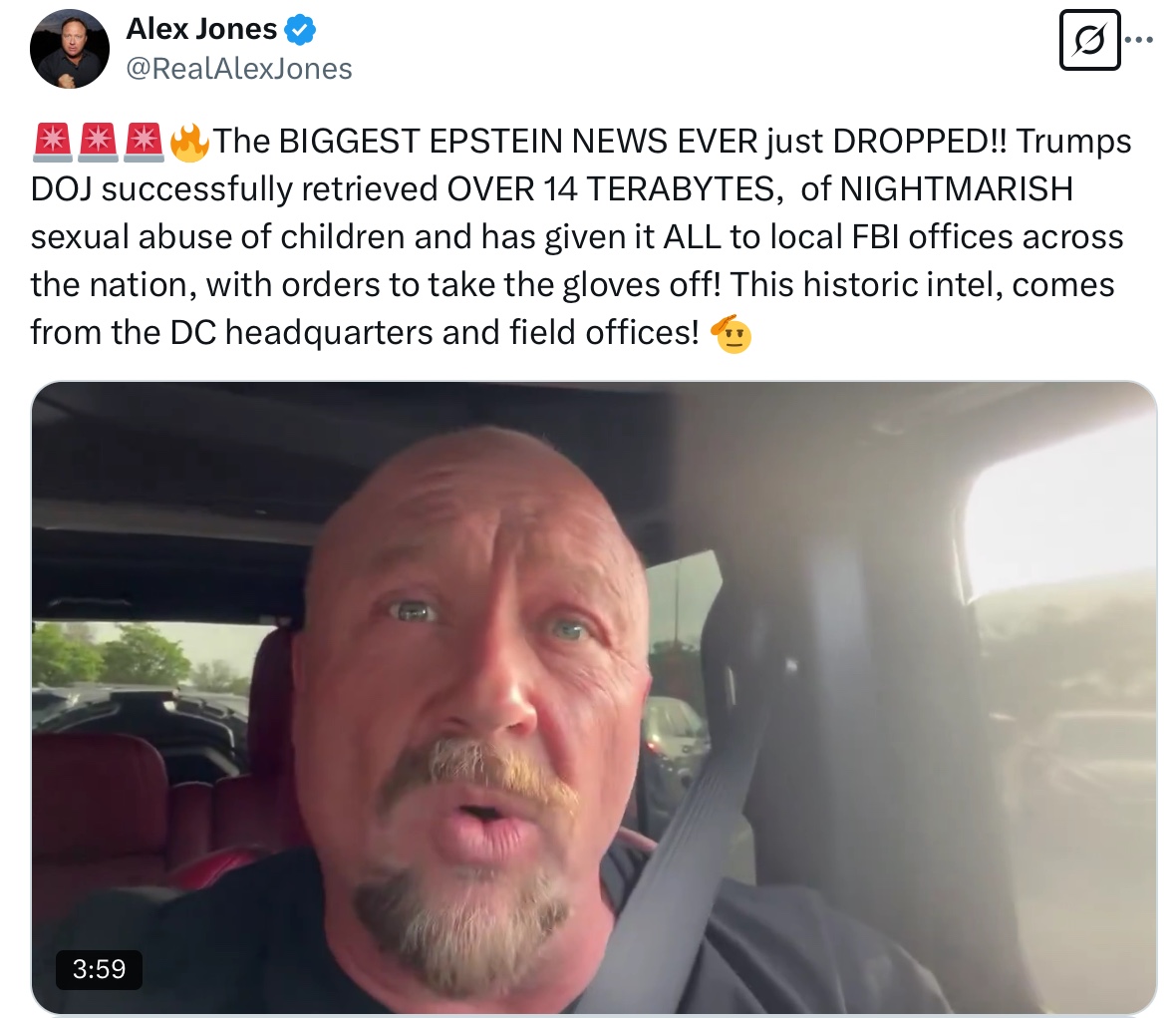The image size is (1176, 1018).
Task: Click the middle red siren emoji
Action: (99, 143)
